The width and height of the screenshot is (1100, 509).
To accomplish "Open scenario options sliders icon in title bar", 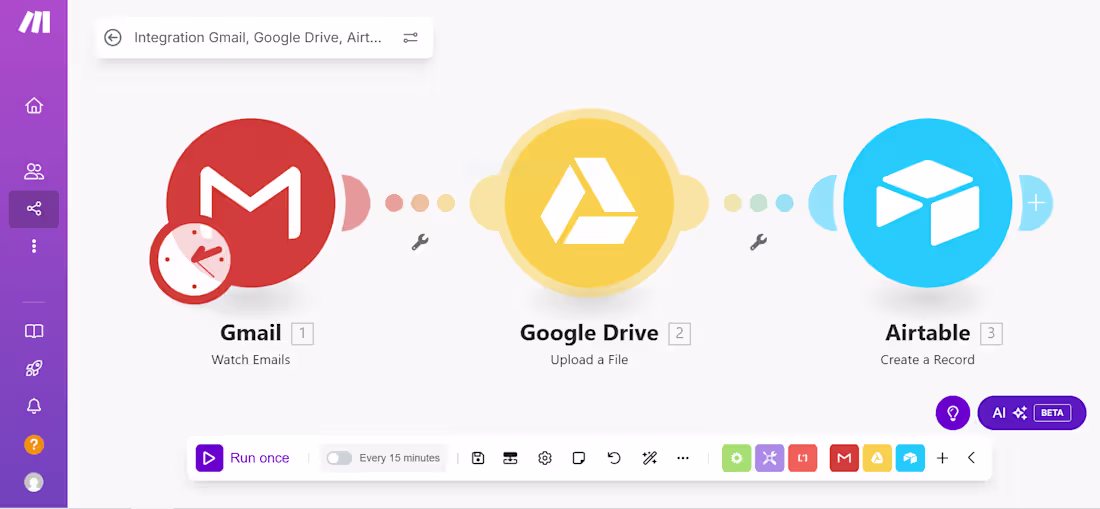I will pyautogui.click(x=410, y=38).
